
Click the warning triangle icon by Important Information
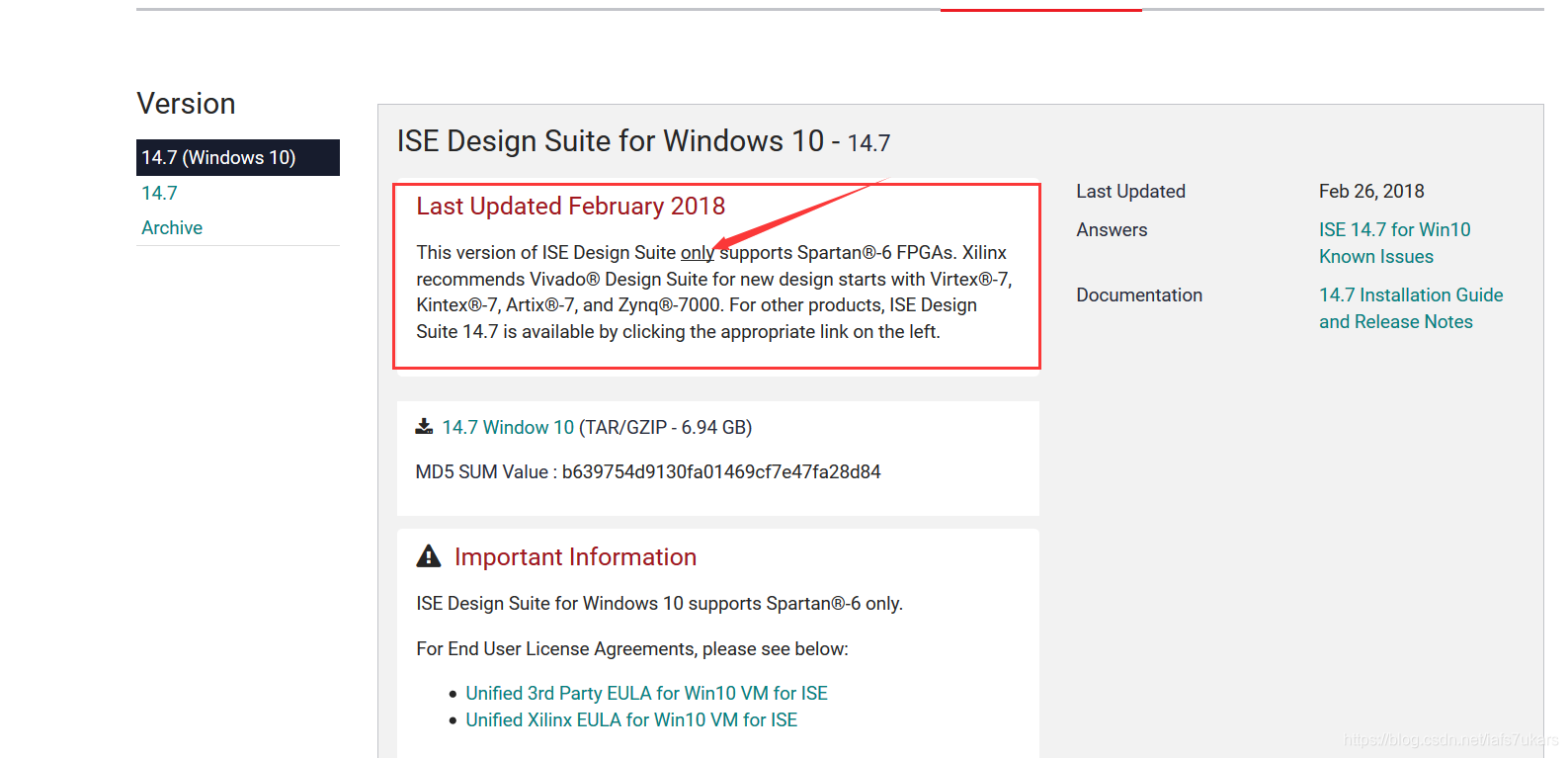(x=429, y=556)
